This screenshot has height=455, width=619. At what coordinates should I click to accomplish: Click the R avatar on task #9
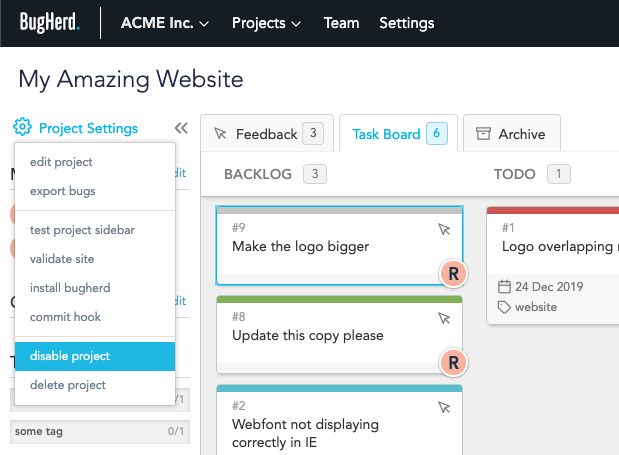(x=453, y=272)
